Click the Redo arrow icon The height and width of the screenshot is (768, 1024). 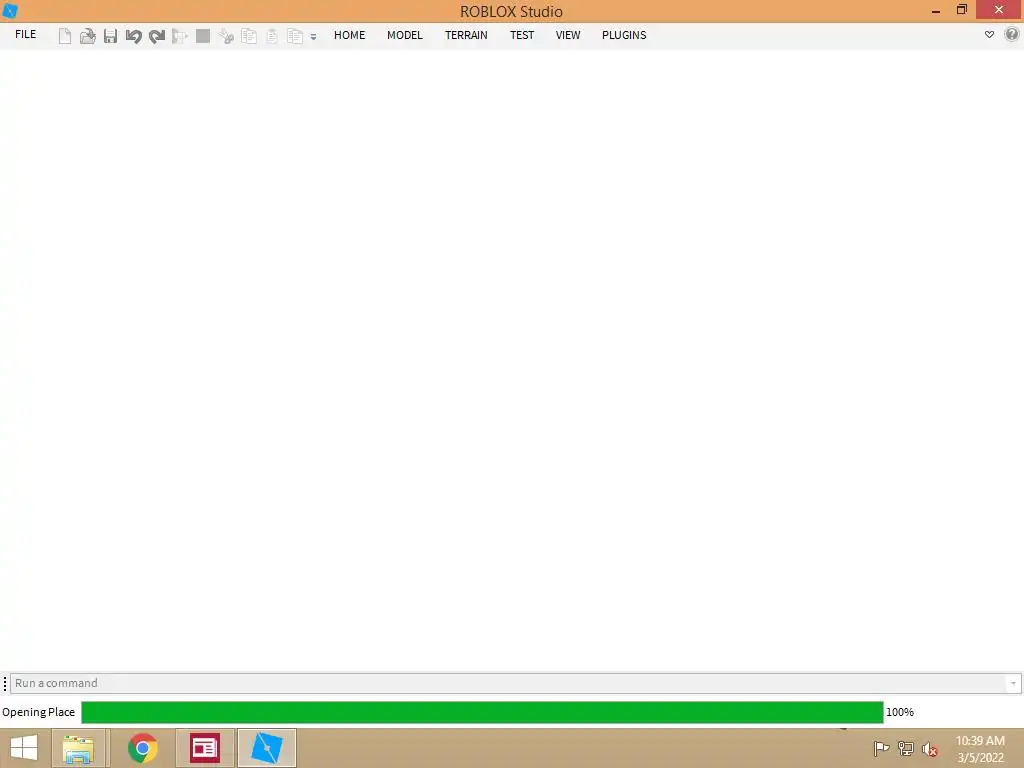[157, 36]
